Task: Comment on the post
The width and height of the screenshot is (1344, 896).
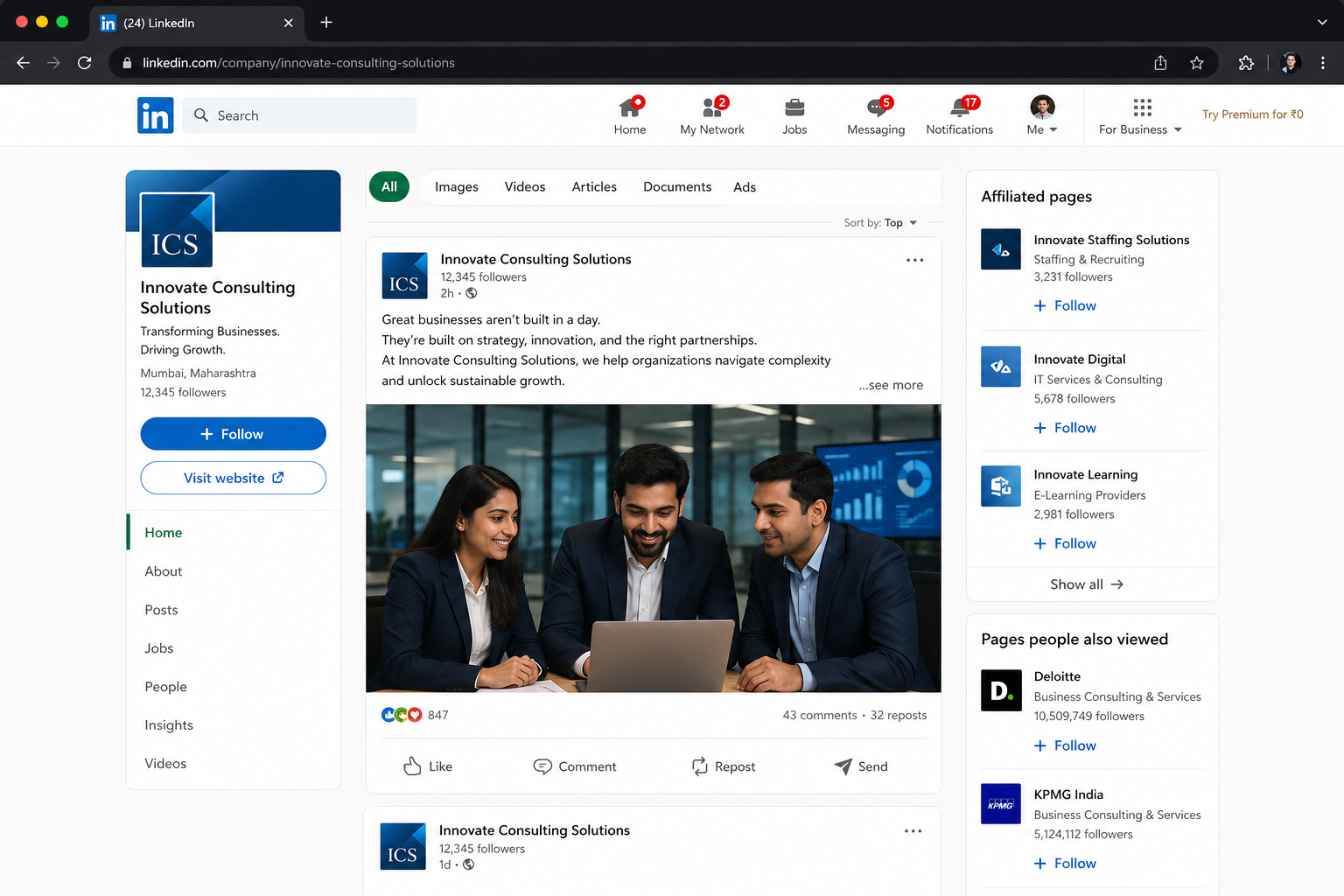Action: pyautogui.click(x=575, y=766)
